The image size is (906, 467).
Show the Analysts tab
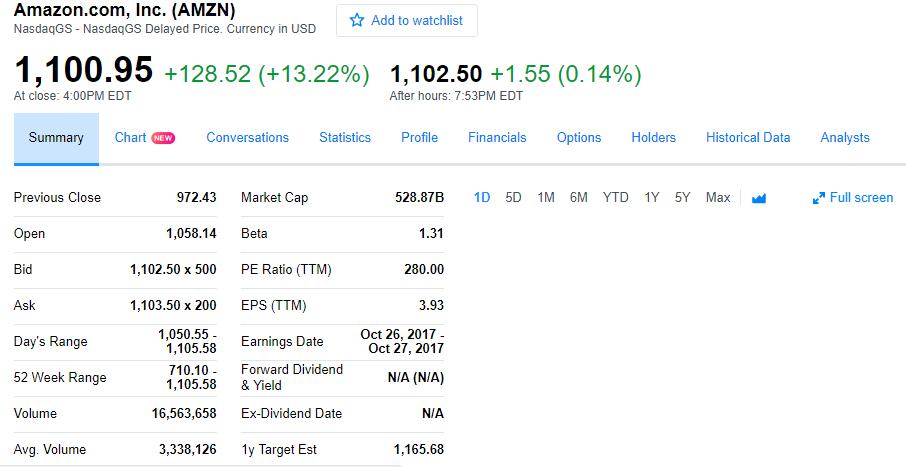point(845,138)
